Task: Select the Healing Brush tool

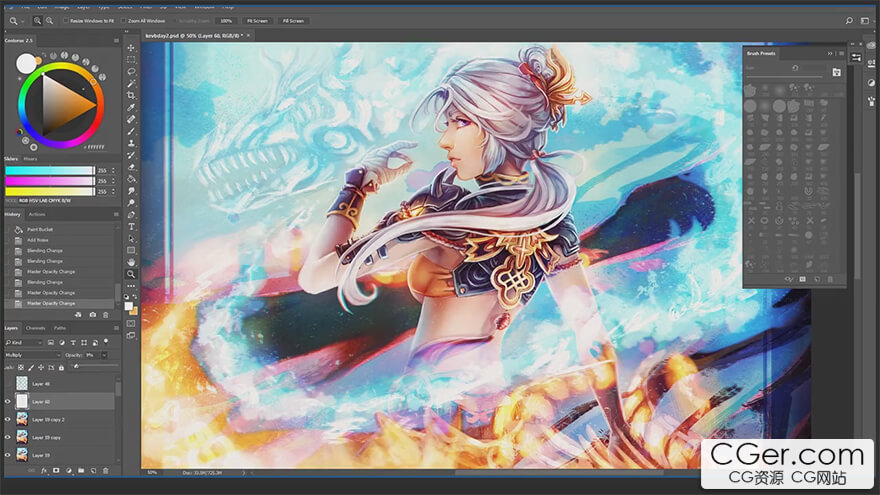Action: click(x=131, y=119)
